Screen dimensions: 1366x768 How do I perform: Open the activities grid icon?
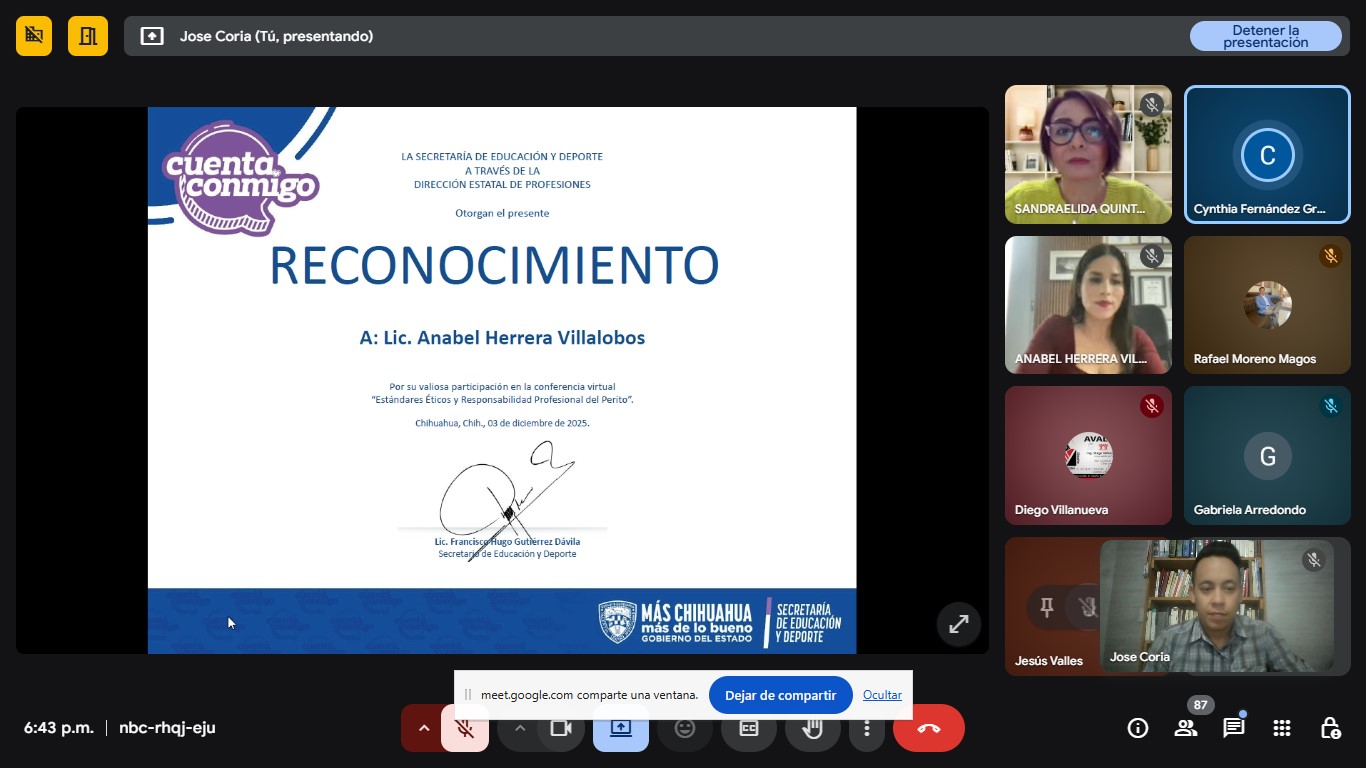pos(1282,728)
